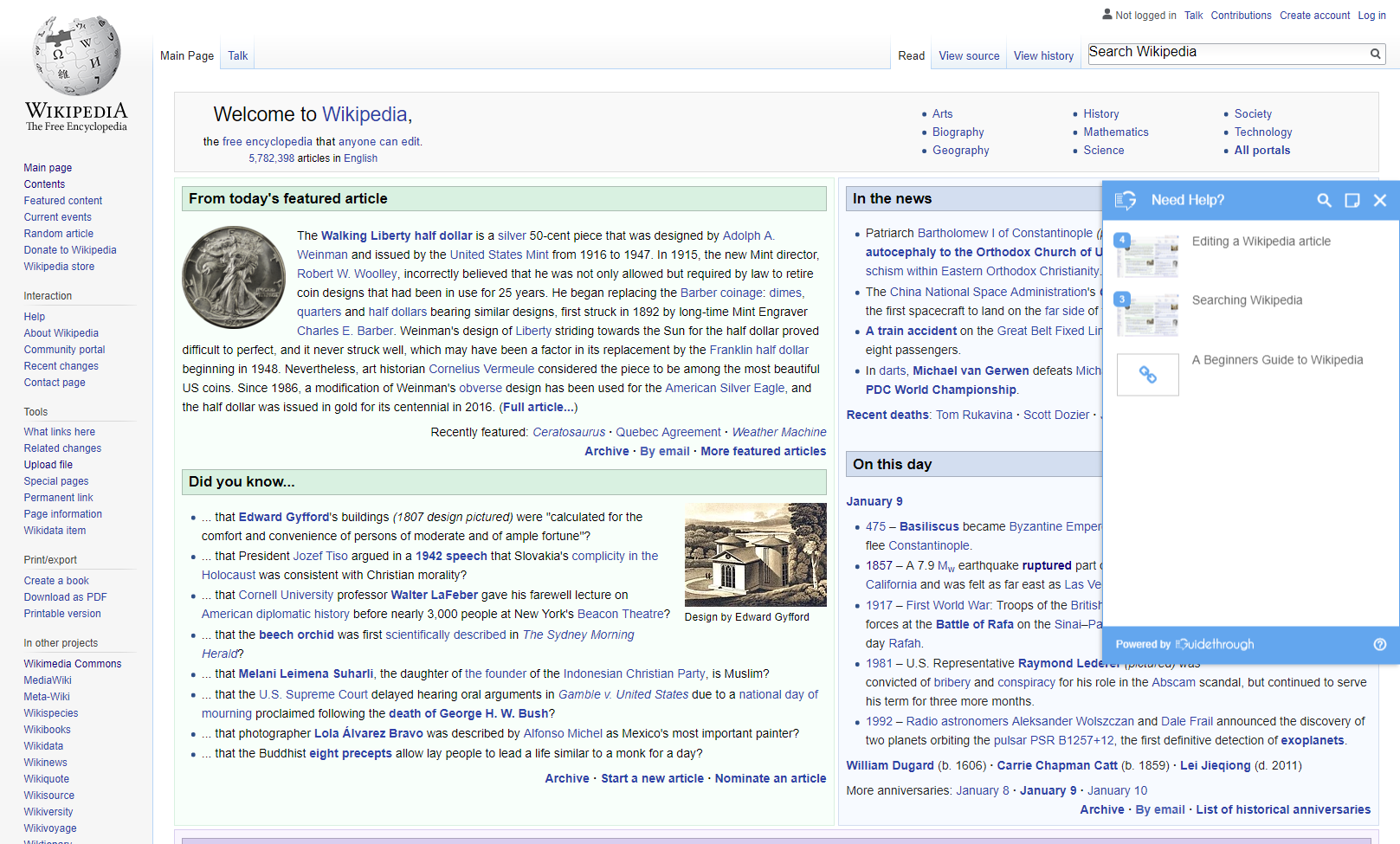Click the Wikipedia globe logo
The height and width of the screenshot is (844, 1400).
[x=77, y=55]
